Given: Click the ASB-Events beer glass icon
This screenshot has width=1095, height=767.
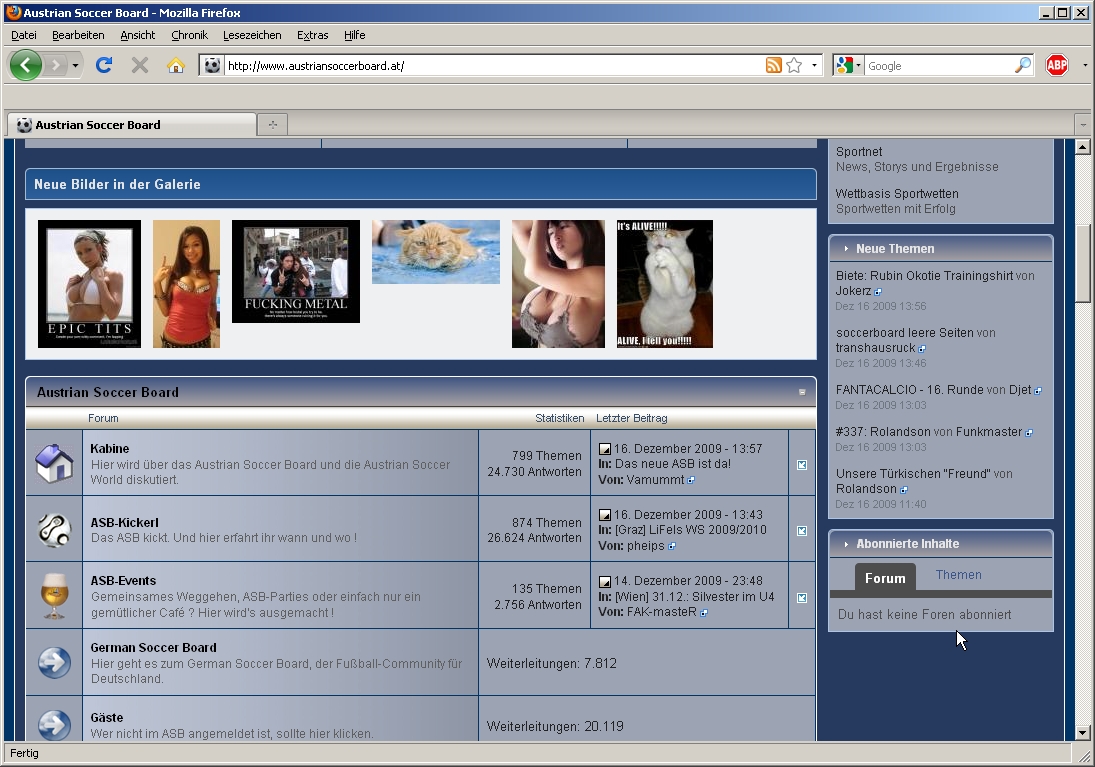Looking at the screenshot, I should pyautogui.click(x=54, y=595).
